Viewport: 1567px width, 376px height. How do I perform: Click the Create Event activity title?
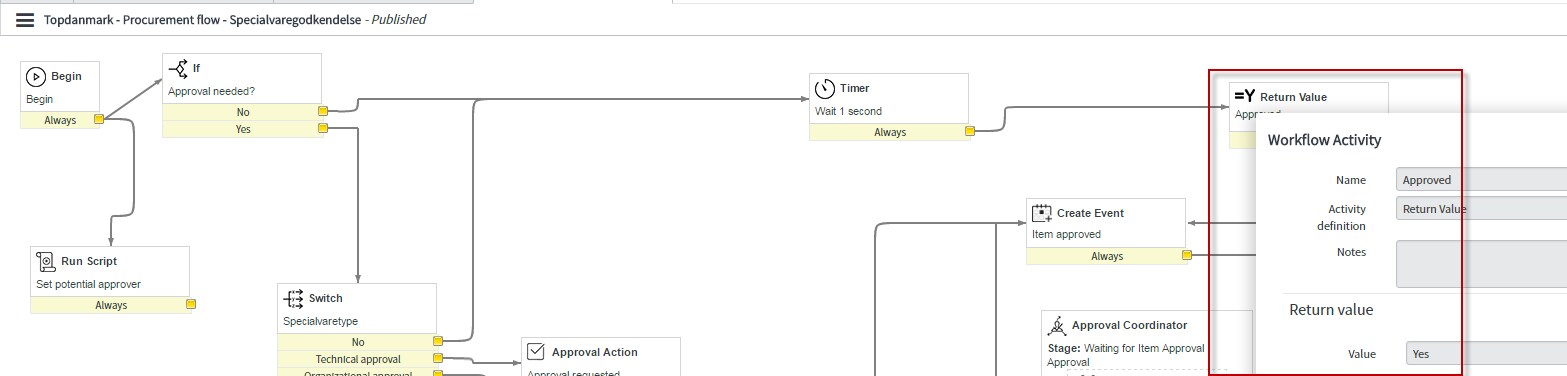[1090, 213]
